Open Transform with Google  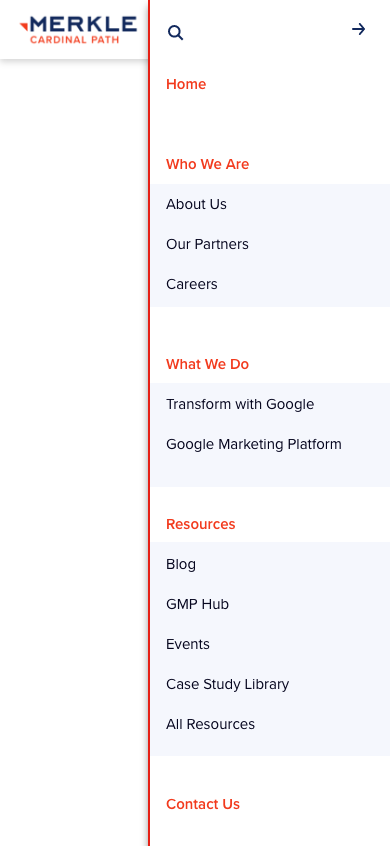[240, 404]
